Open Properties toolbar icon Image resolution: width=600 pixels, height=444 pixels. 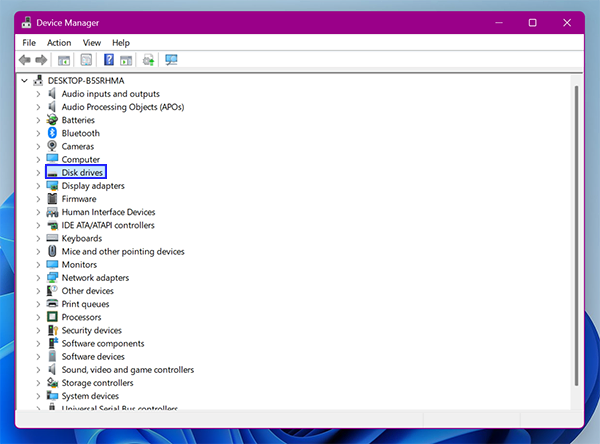tap(86, 60)
